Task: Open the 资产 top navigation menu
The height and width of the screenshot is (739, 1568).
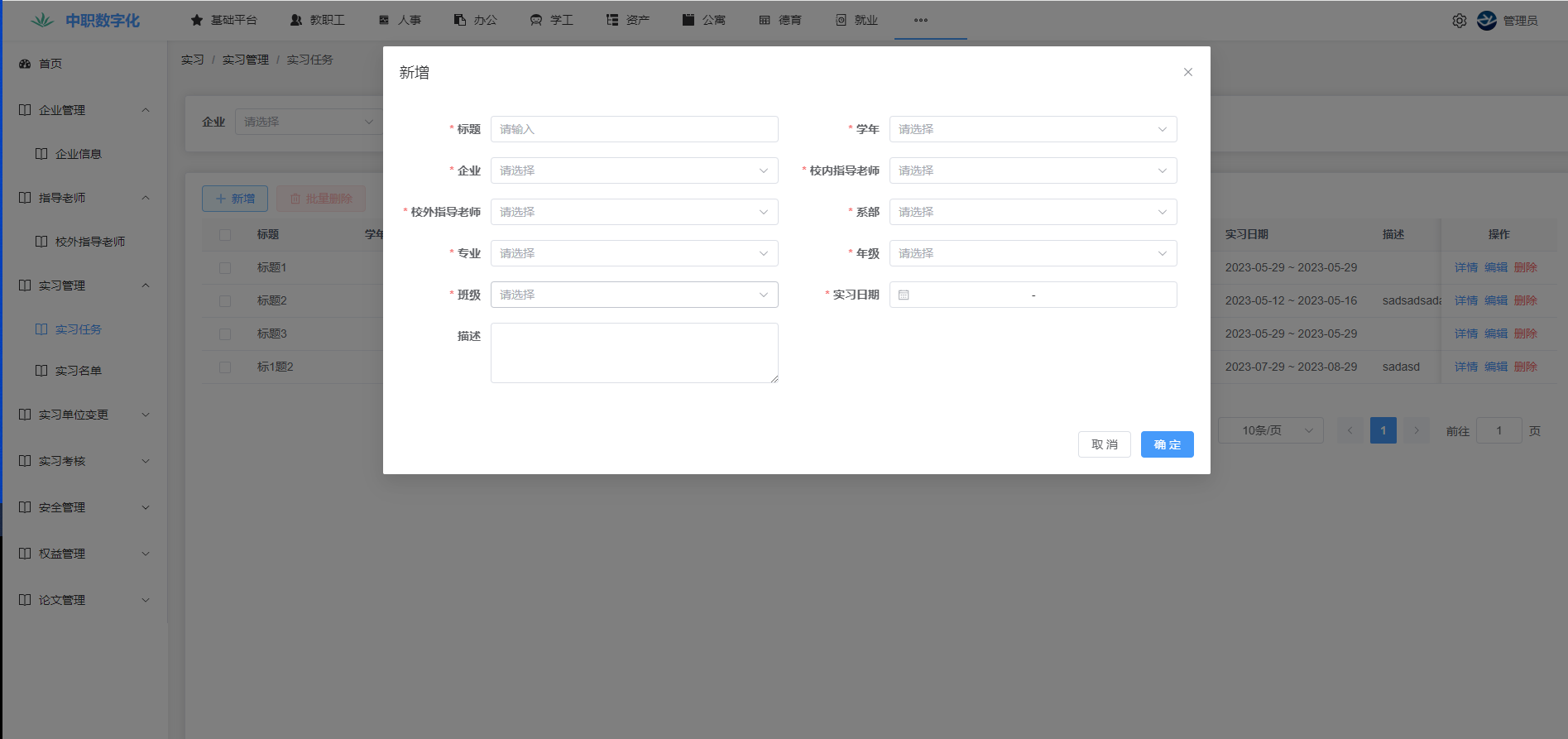Action: [628, 20]
